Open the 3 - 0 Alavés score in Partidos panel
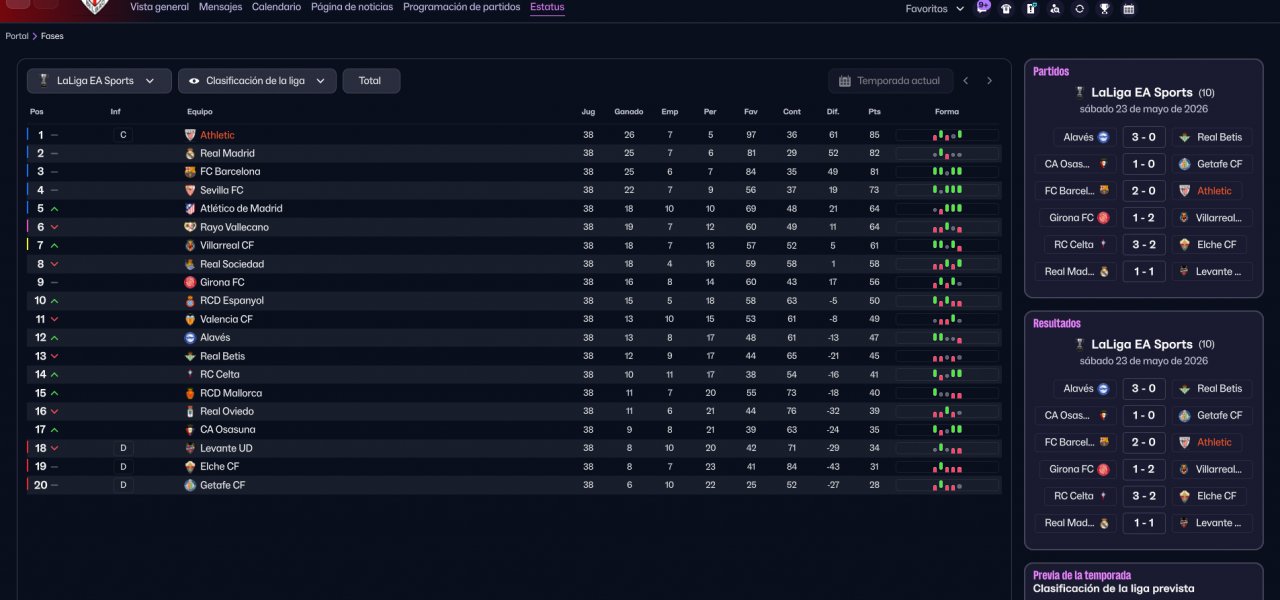1280x600 pixels. pos(1143,138)
